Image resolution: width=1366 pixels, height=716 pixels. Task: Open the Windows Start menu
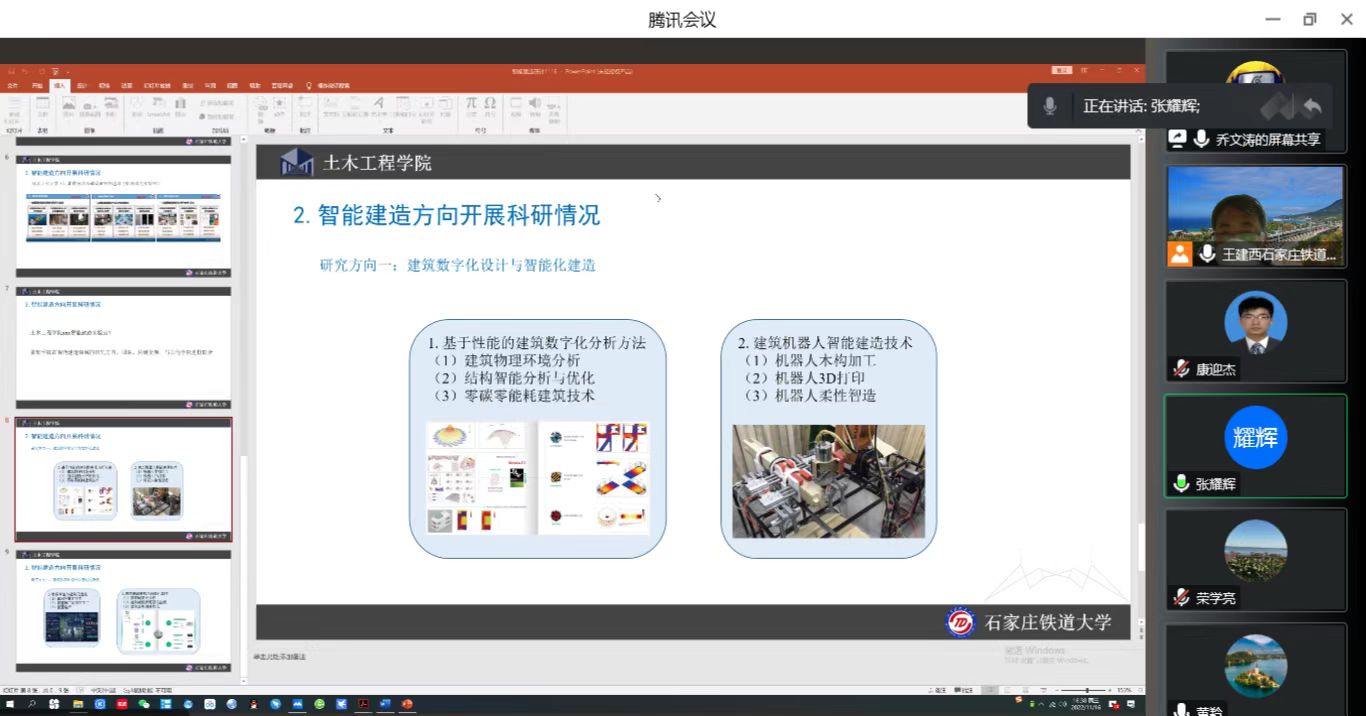coord(9,704)
